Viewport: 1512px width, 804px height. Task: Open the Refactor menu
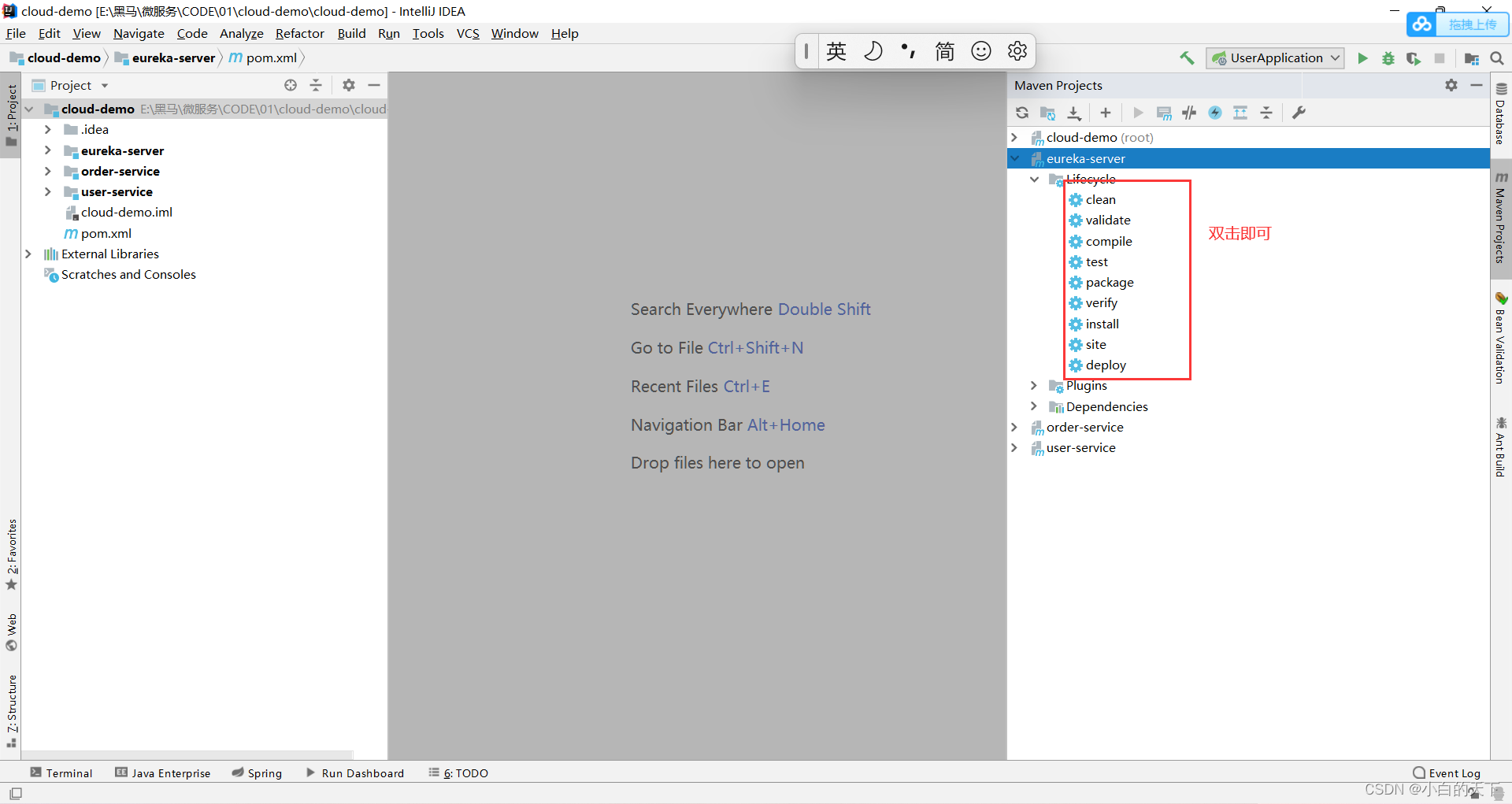pos(300,33)
